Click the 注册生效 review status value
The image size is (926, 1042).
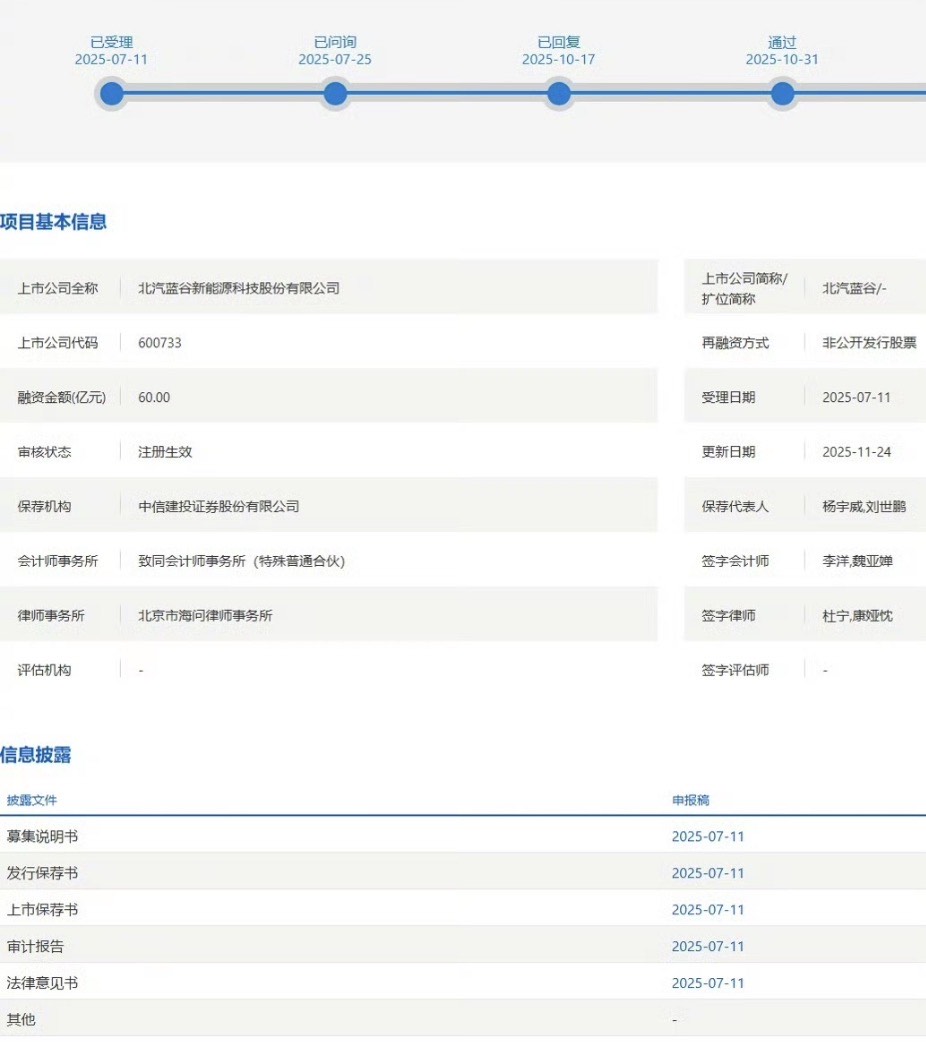pos(165,452)
